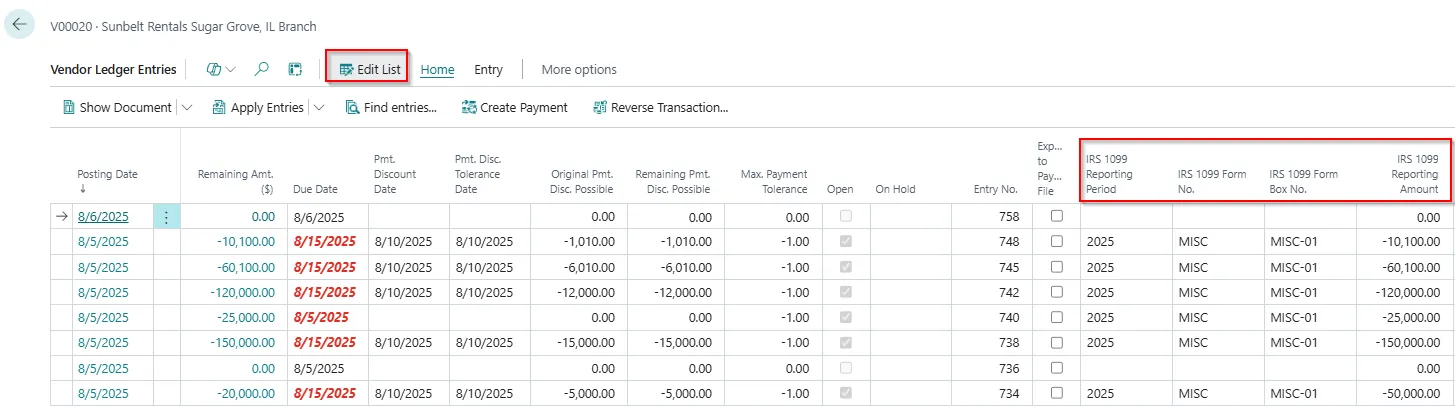This screenshot has width=1455, height=406.
Task: Click Find entries action
Action: pyautogui.click(x=391, y=108)
